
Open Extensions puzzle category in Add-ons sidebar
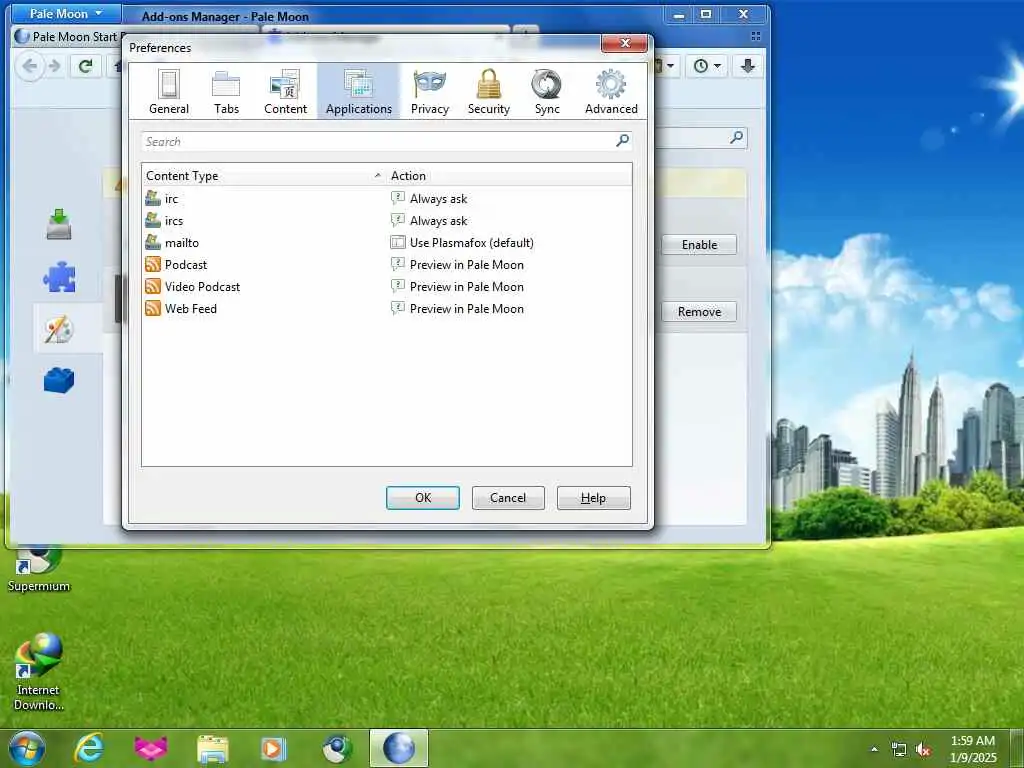pos(59,277)
